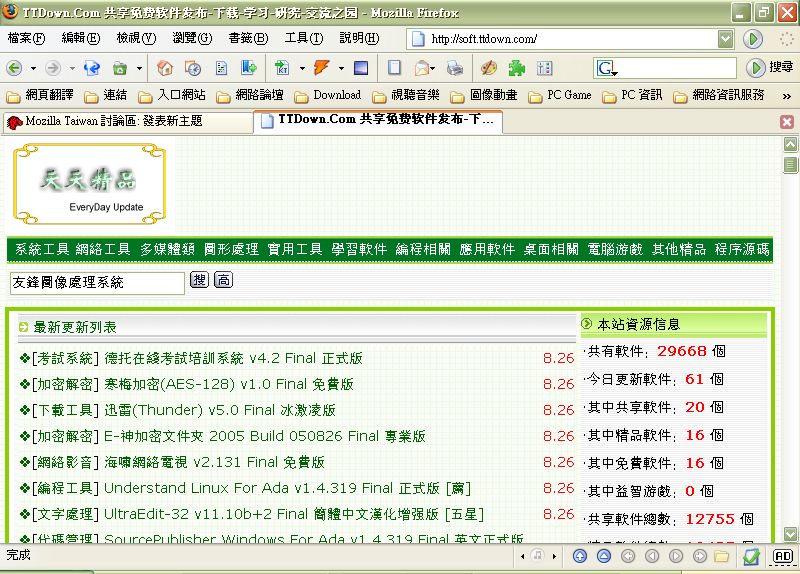The width and height of the screenshot is (800, 574).
Task: Open the History clock icon
Action: (x=193, y=68)
